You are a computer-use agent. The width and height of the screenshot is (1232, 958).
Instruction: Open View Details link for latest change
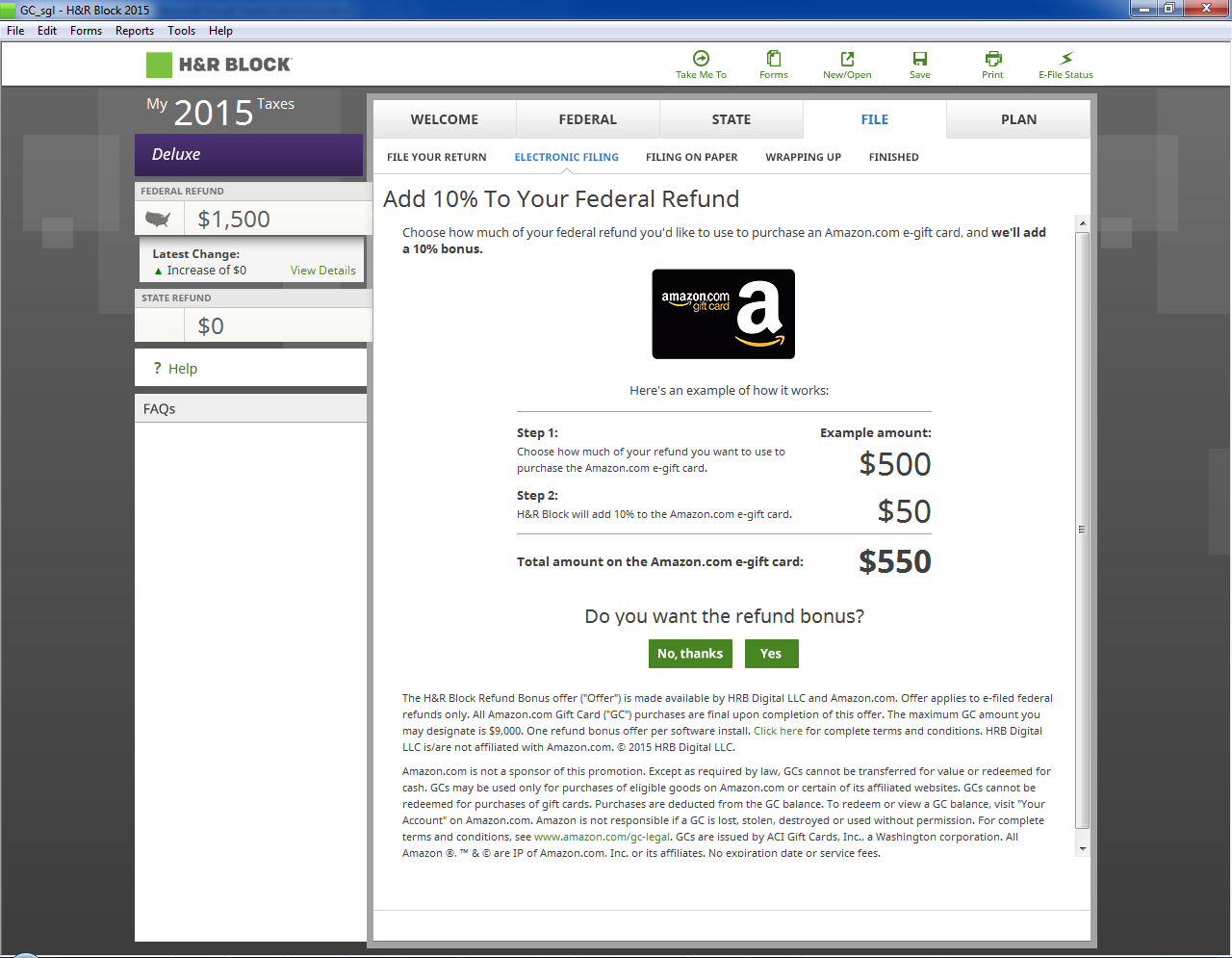click(322, 271)
